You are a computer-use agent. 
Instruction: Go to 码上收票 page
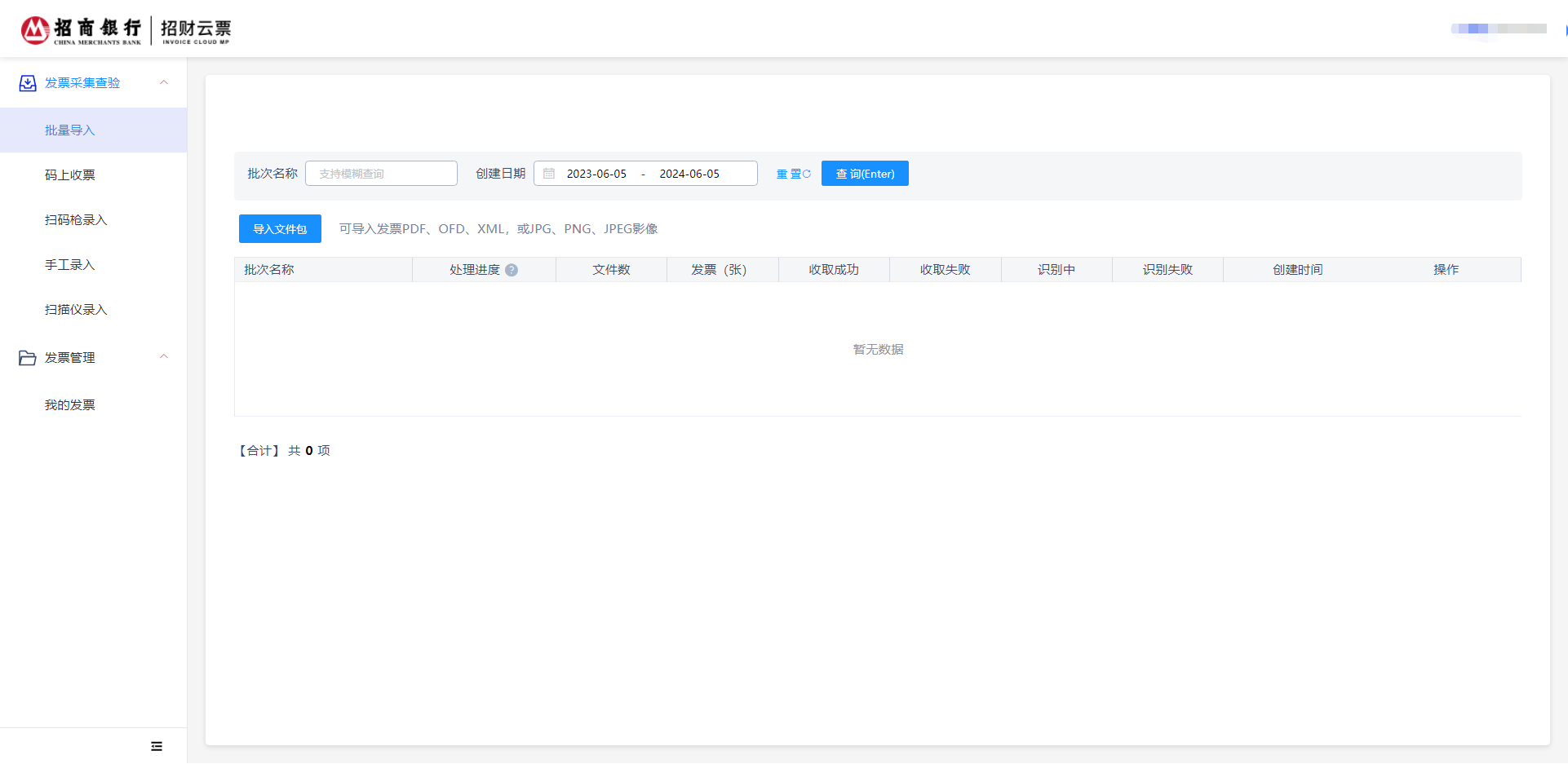70,175
